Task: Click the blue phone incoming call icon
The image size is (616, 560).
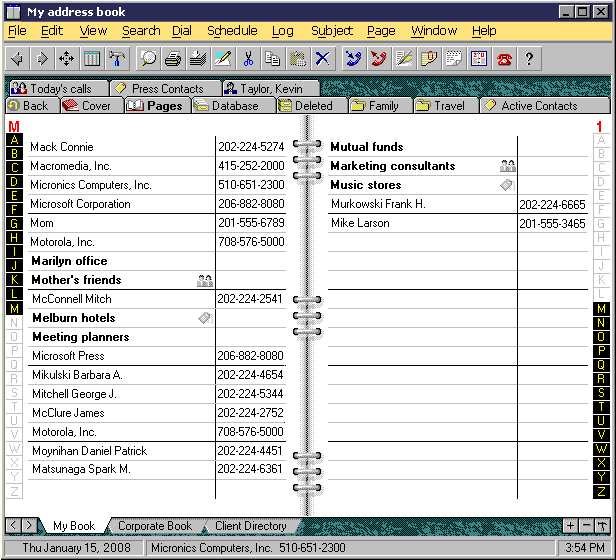Action: (354, 59)
